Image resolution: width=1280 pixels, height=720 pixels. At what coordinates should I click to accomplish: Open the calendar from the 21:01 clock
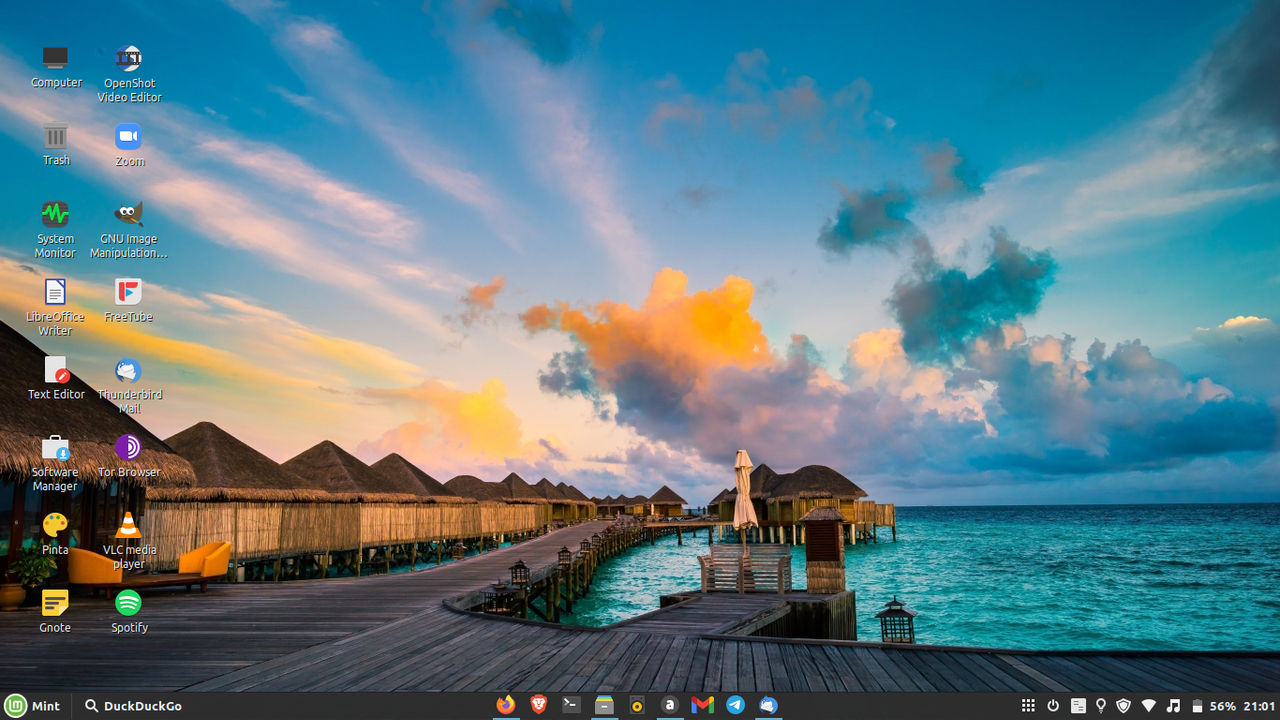(1260, 706)
